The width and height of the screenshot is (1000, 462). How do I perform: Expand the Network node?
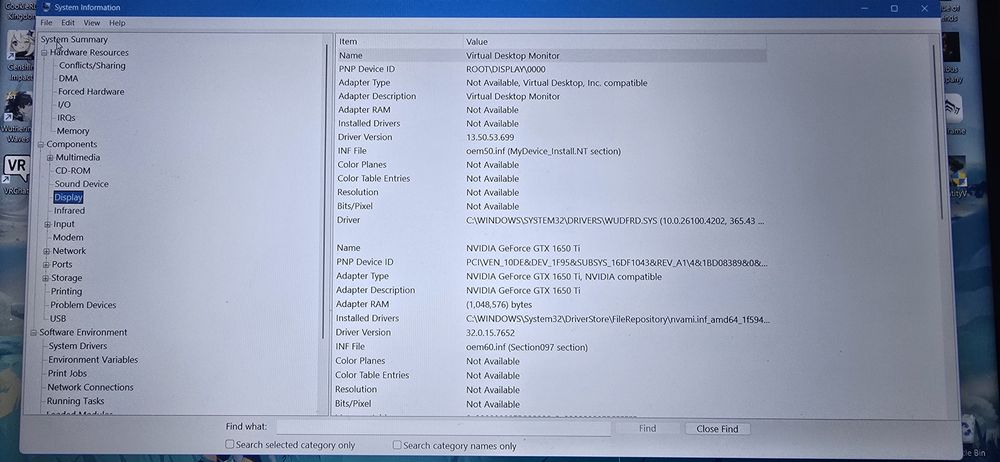(x=46, y=251)
